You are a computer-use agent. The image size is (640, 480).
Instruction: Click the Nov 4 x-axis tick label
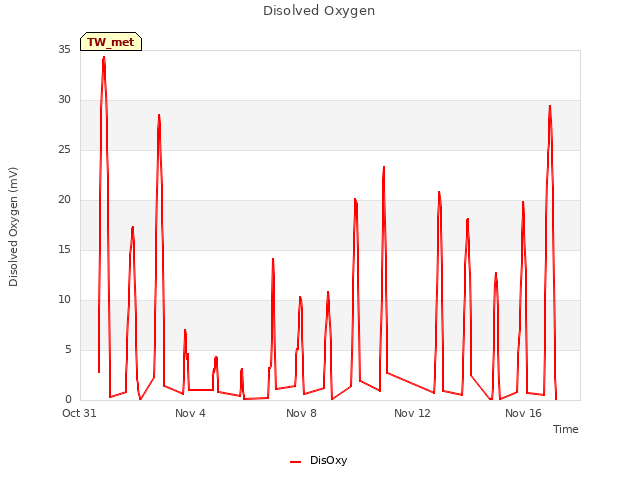click(x=190, y=413)
